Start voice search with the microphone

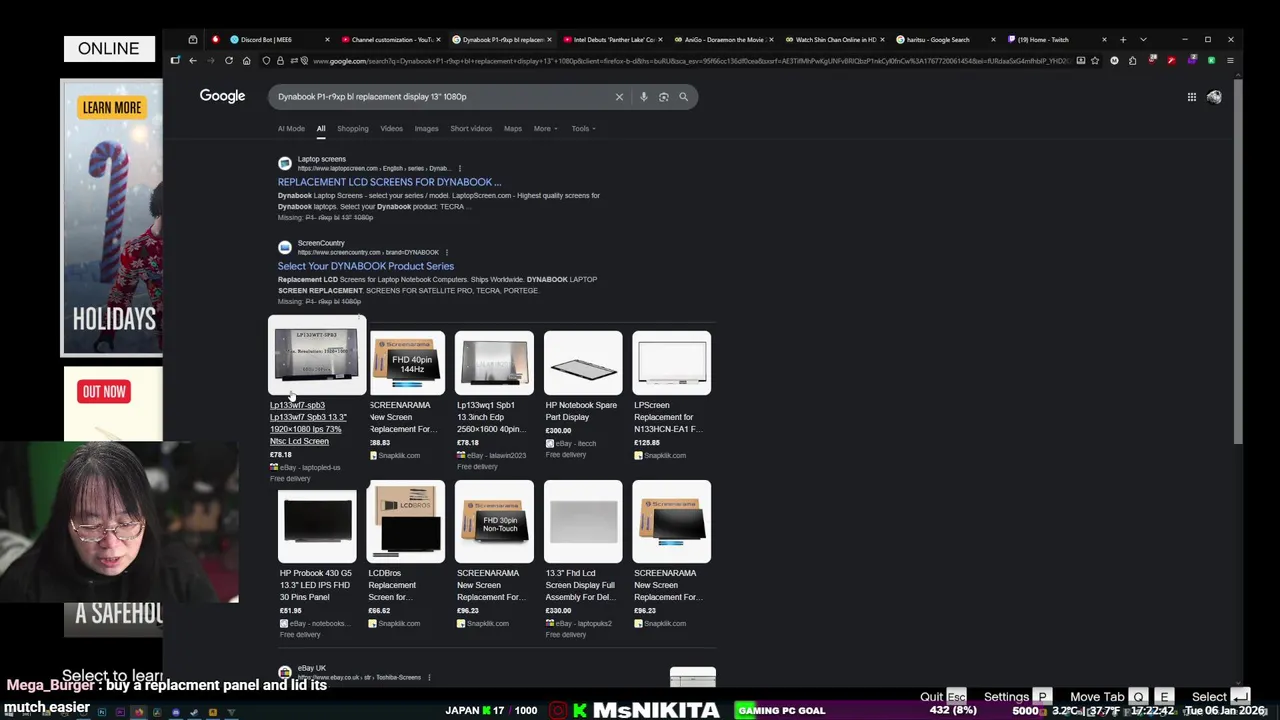click(x=644, y=97)
